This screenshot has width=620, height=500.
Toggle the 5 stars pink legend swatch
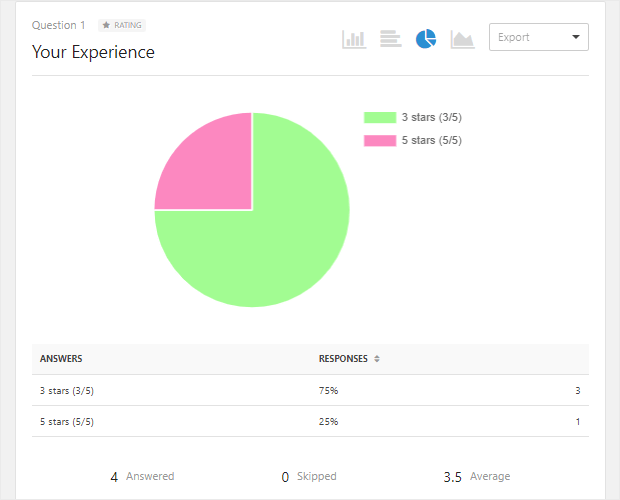point(379,140)
